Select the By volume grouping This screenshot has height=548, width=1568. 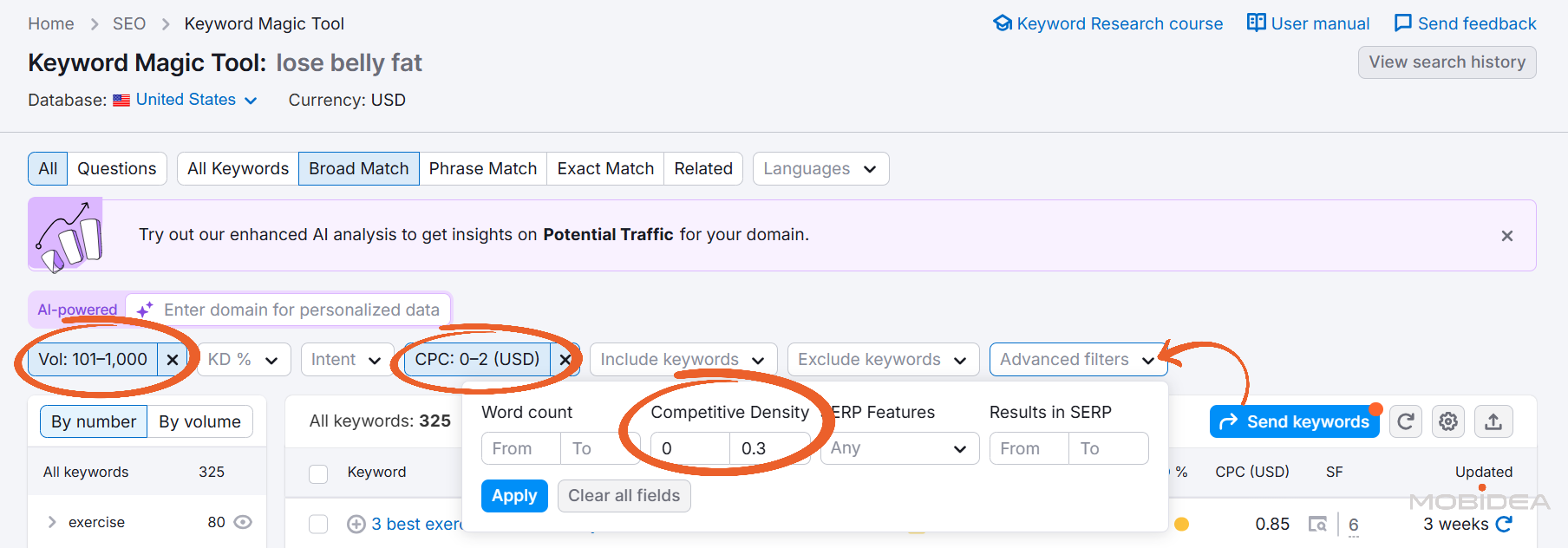[199, 421]
